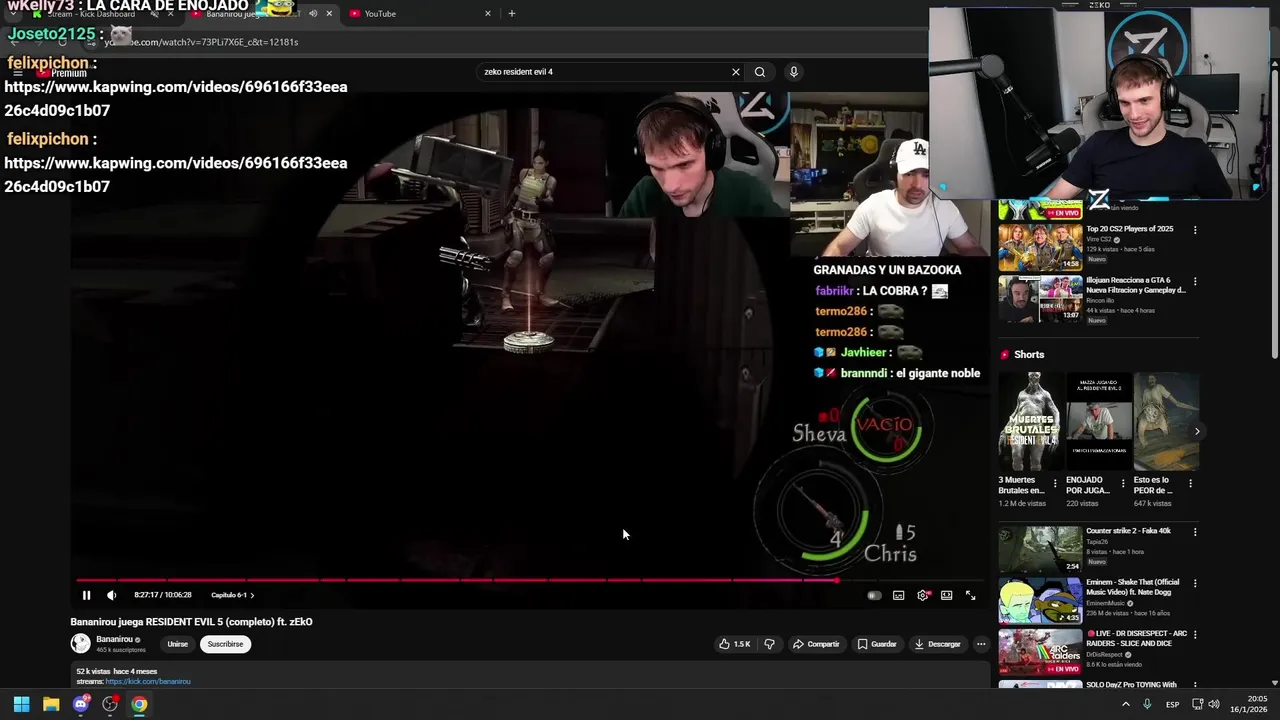This screenshot has height=720, width=1280.
Task: Open a new browser tab
Action: click(x=512, y=14)
